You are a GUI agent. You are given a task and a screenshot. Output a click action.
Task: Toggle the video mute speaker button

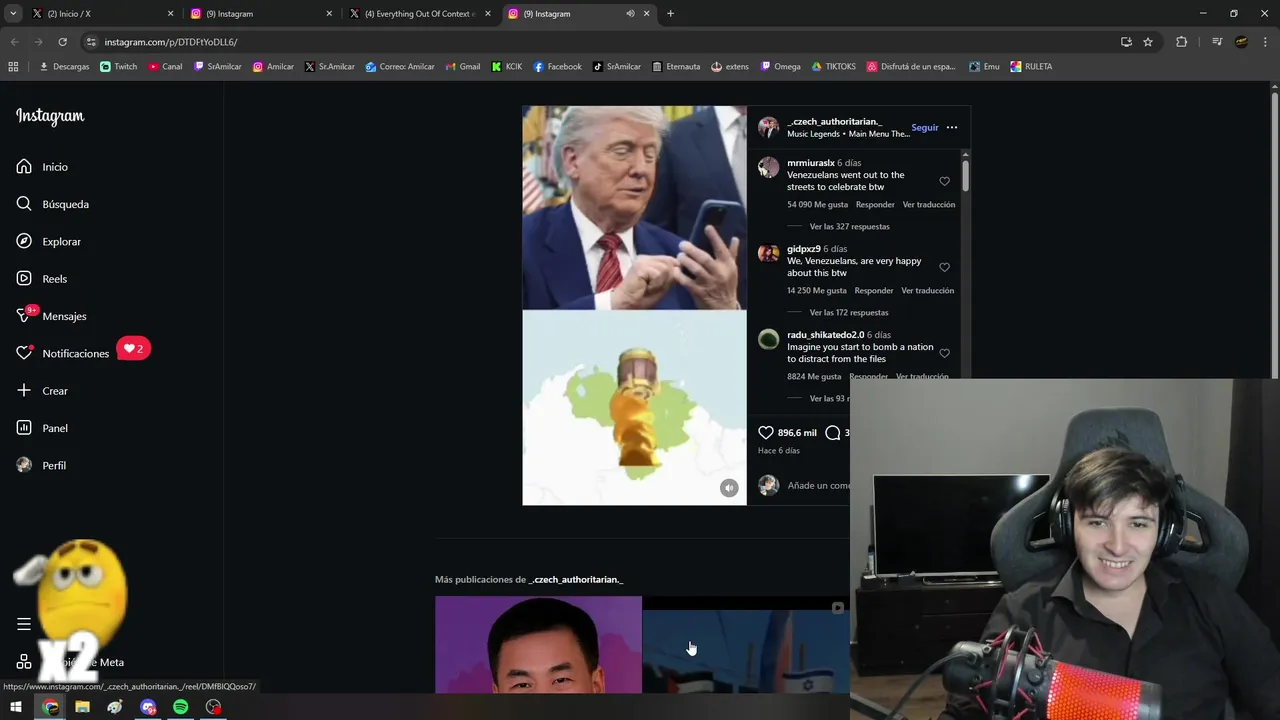[729, 488]
